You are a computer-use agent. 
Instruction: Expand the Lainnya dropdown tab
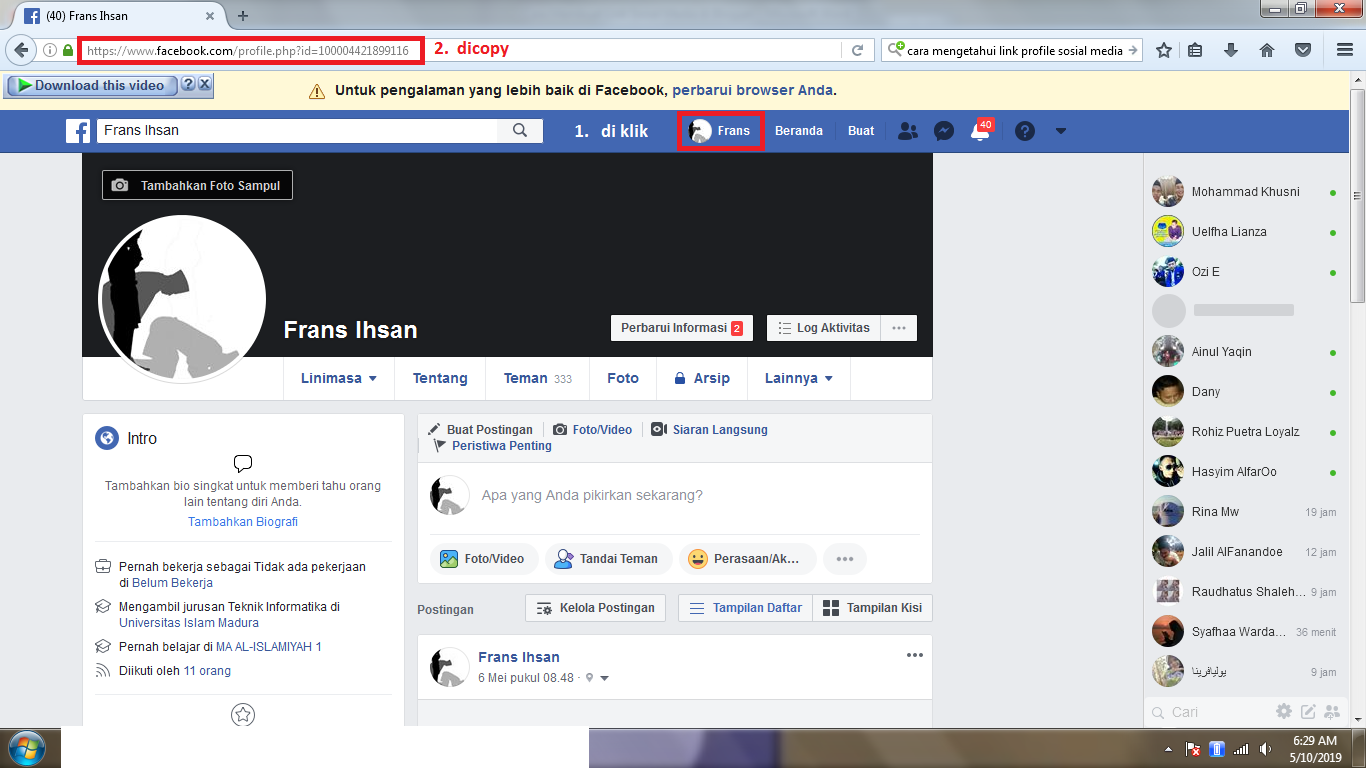click(799, 378)
